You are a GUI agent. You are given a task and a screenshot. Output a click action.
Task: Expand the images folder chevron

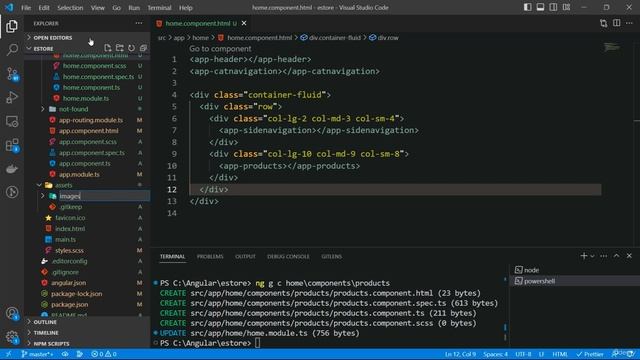(x=42, y=196)
